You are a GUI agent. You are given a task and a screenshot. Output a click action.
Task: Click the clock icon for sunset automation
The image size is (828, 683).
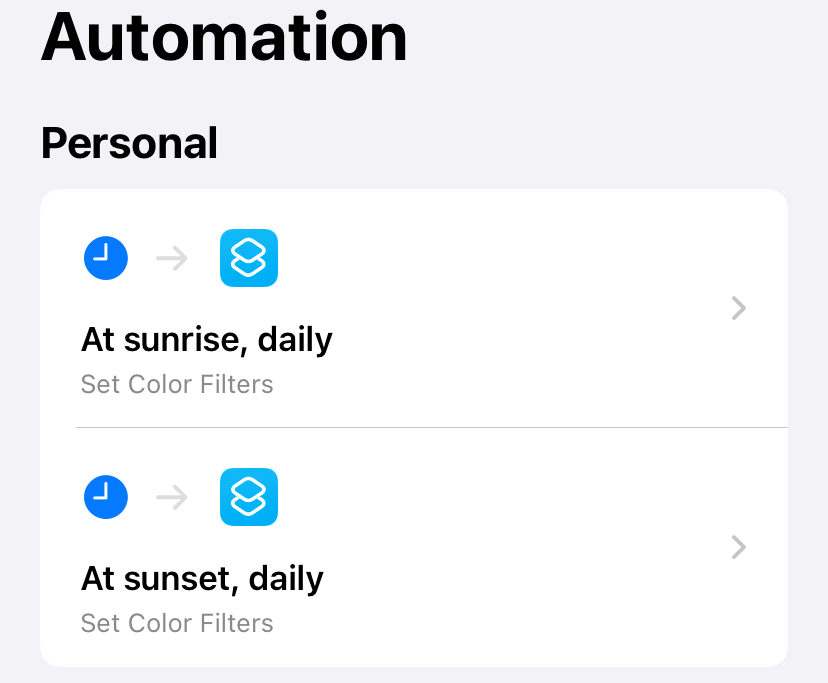[105, 497]
